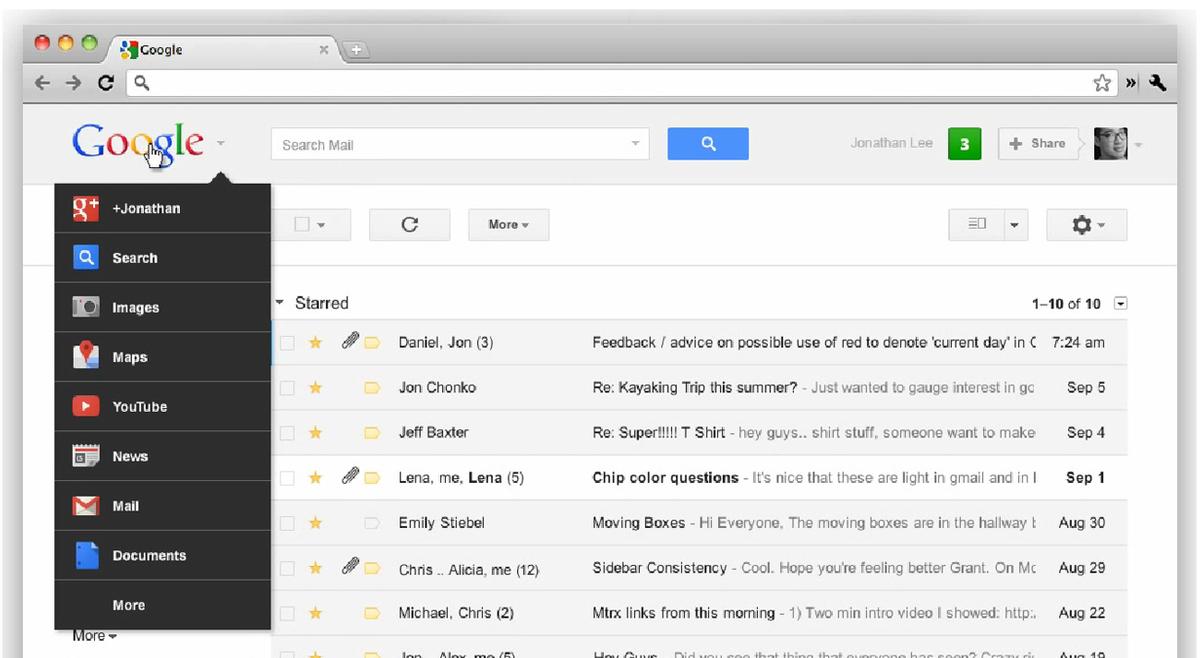Screen dimensions: 1200x658
Task: Select Documents in the Google menu
Action: tap(162, 555)
